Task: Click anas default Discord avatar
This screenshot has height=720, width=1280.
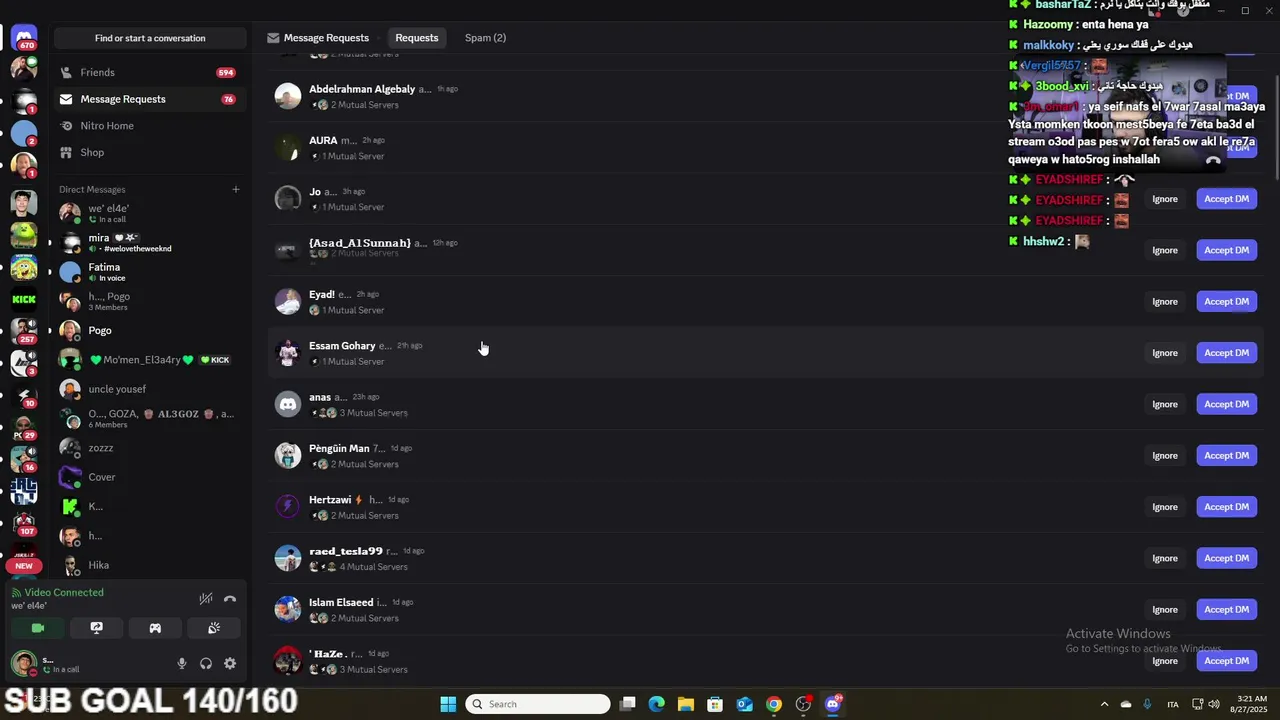Action: pos(288,404)
